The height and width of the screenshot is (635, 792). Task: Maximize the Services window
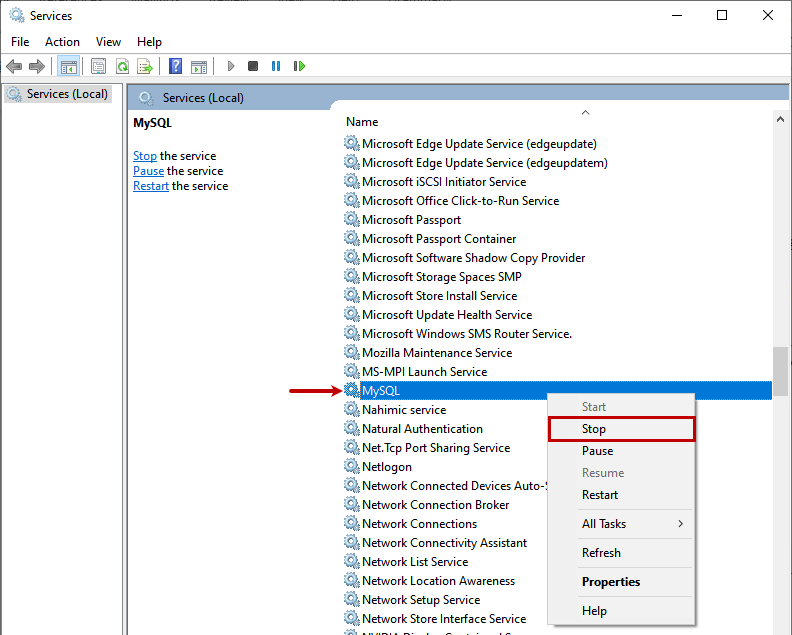coord(722,15)
